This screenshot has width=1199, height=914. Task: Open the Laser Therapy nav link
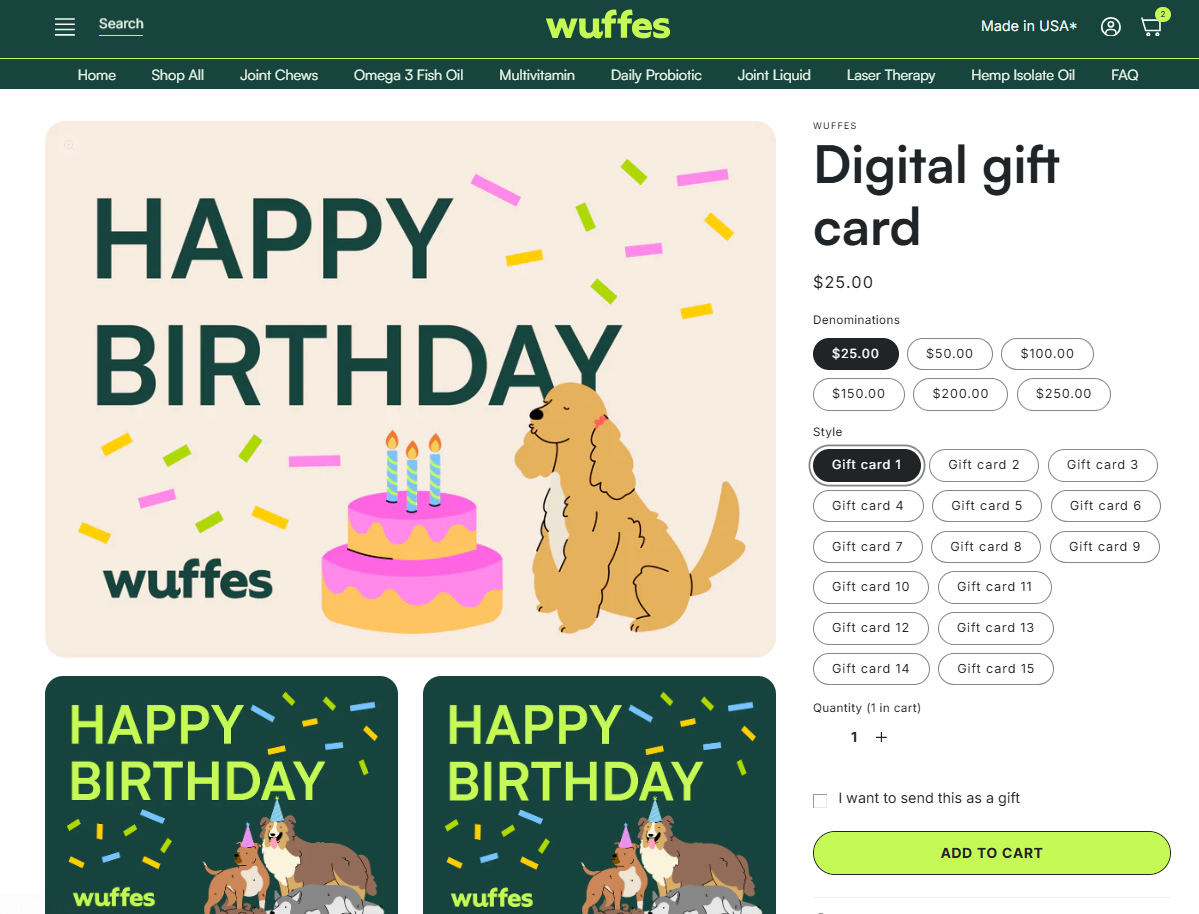pyautogui.click(x=890, y=75)
